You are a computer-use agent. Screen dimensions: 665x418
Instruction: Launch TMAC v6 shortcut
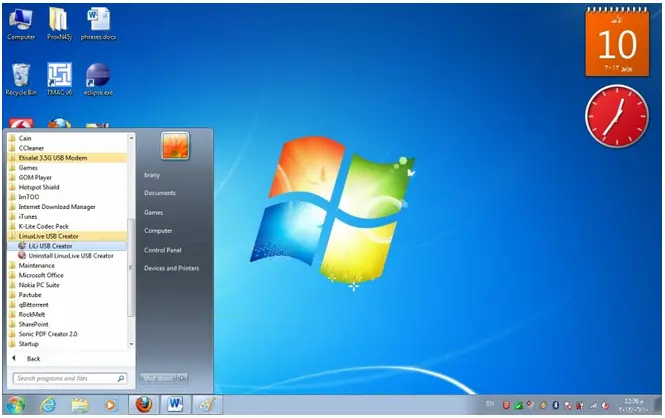tap(59, 79)
